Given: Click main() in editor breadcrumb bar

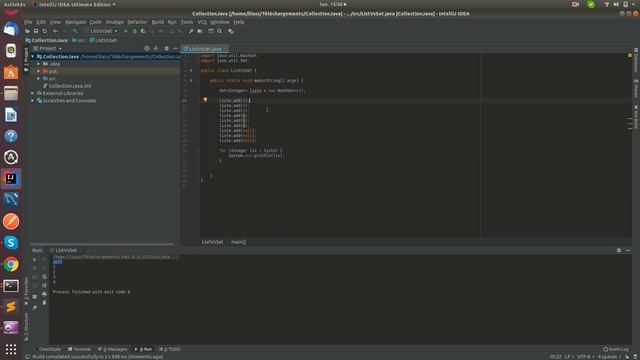Looking at the screenshot, I should point(238,242).
